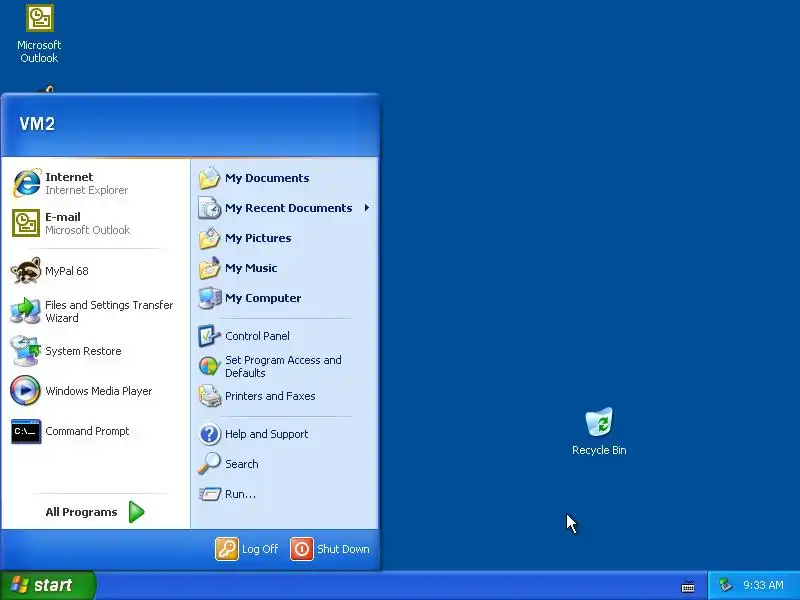
Task: Click the green start button
Action: click(47, 585)
